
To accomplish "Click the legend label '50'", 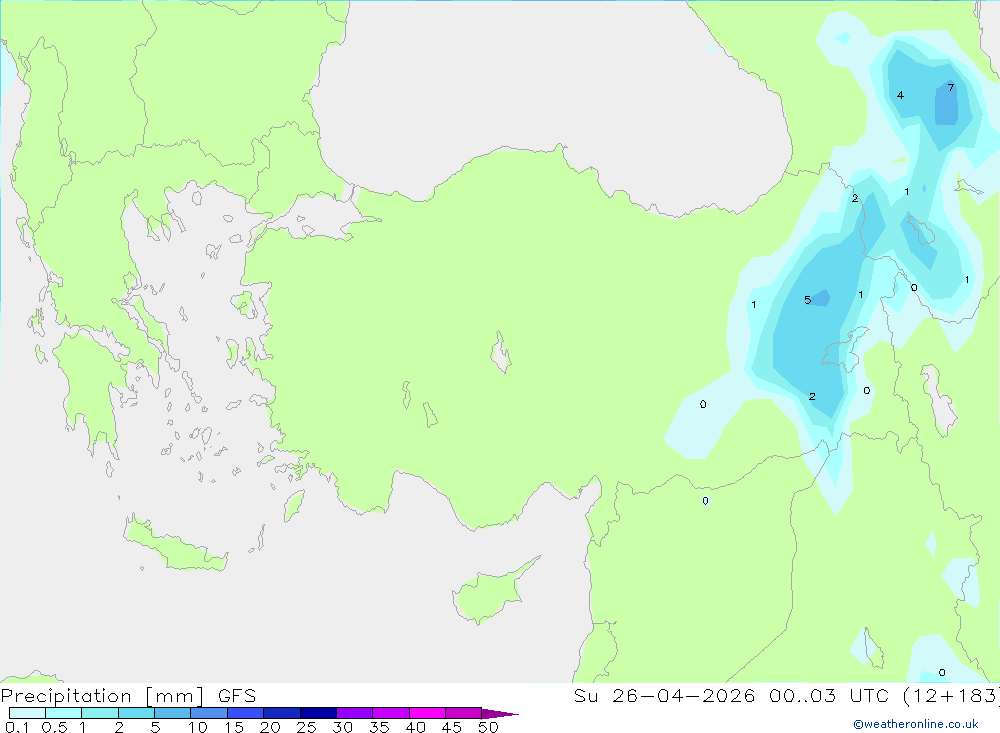I will (488, 727).
